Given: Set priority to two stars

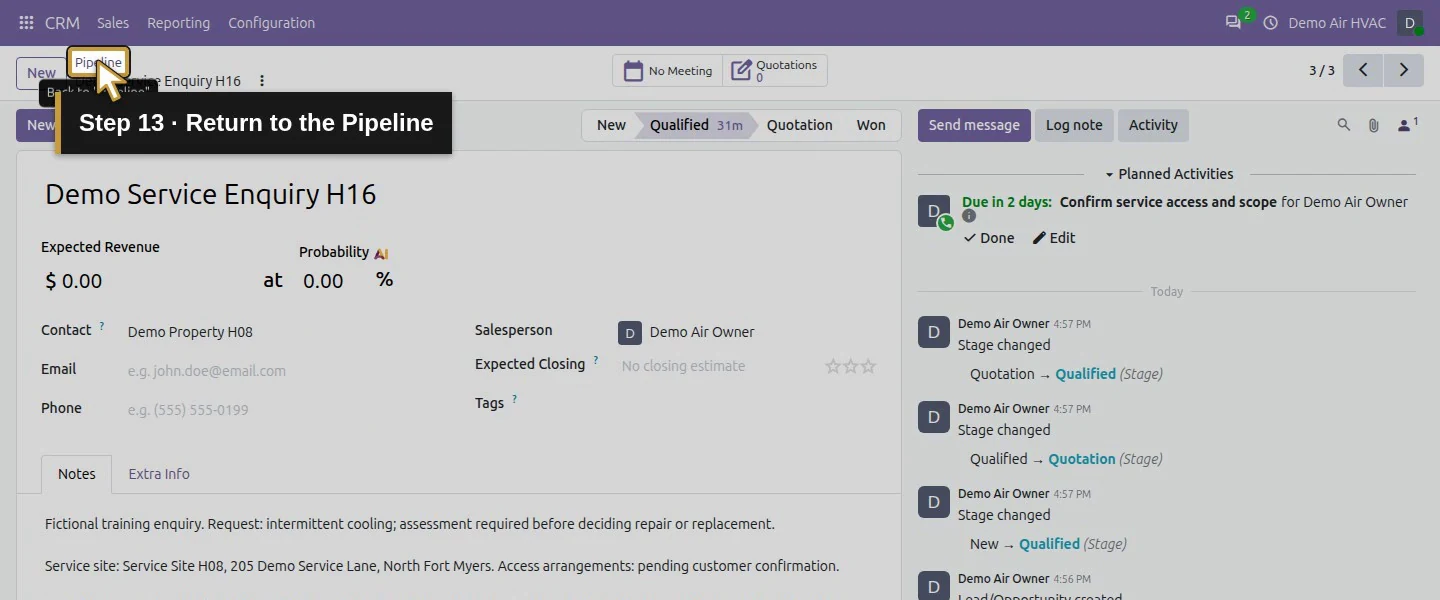Looking at the screenshot, I should [851, 366].
